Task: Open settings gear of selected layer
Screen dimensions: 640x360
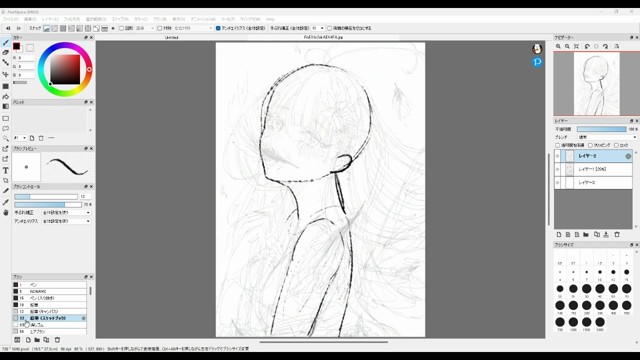Action: pyautogui.click(x=628, y=156)
